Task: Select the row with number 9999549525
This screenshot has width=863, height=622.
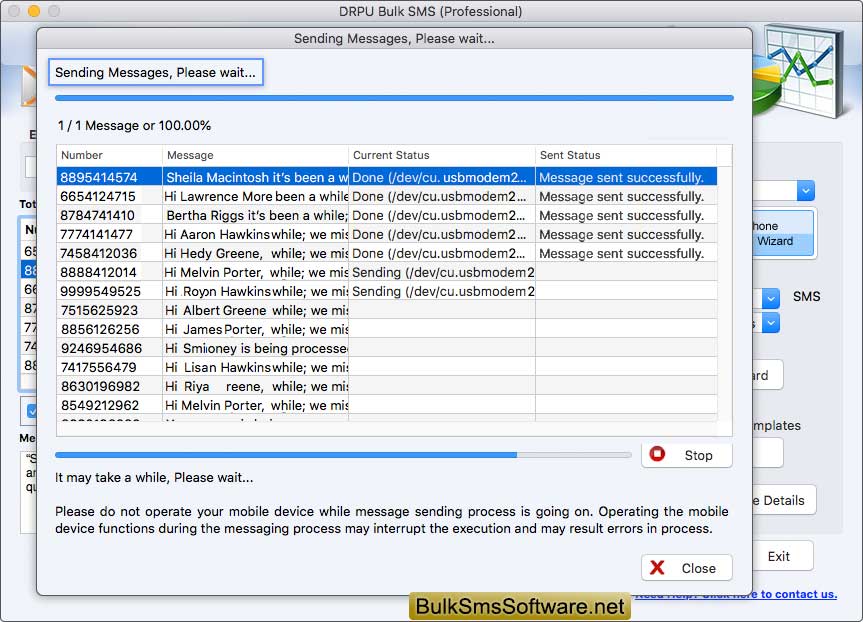Action: [x=386, y=291]
